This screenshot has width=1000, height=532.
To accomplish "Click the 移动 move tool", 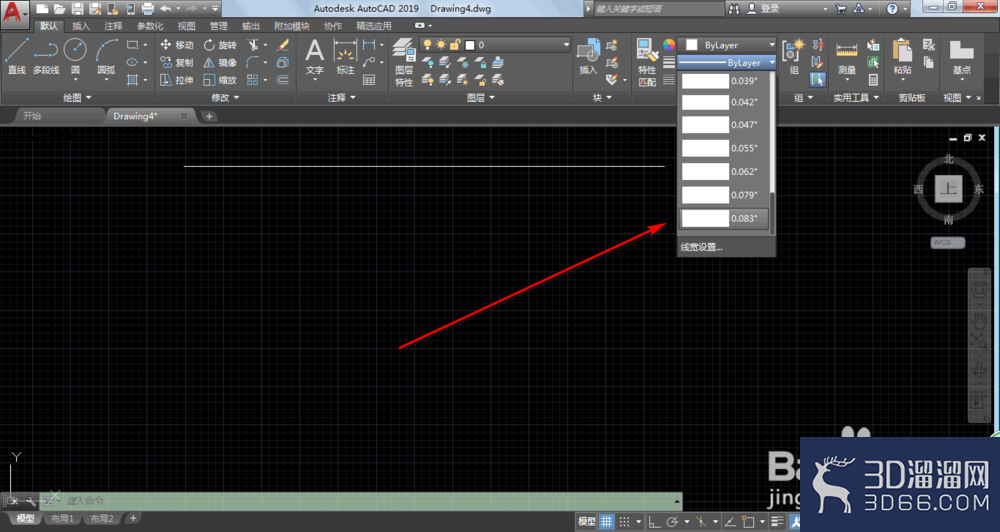I will (177, 45).
